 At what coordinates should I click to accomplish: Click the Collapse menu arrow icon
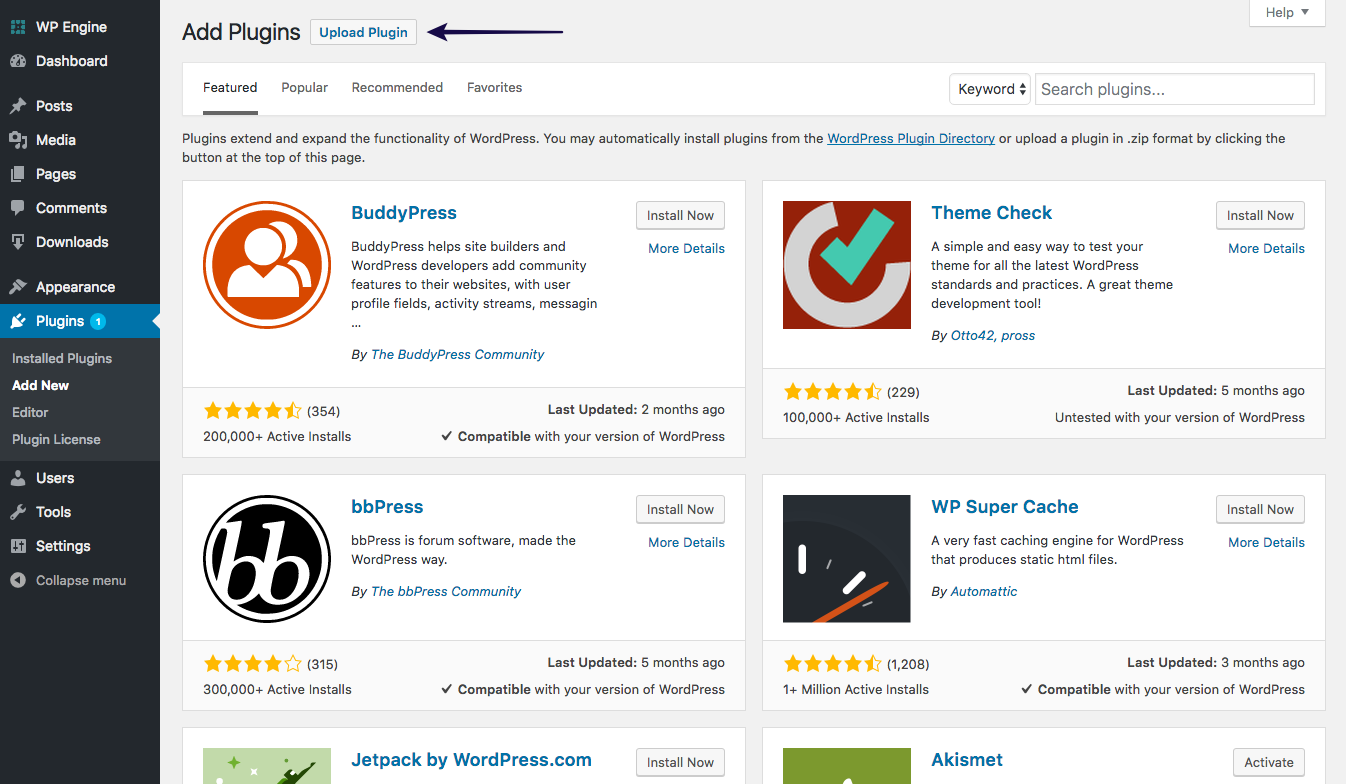[x=18, y=580]
